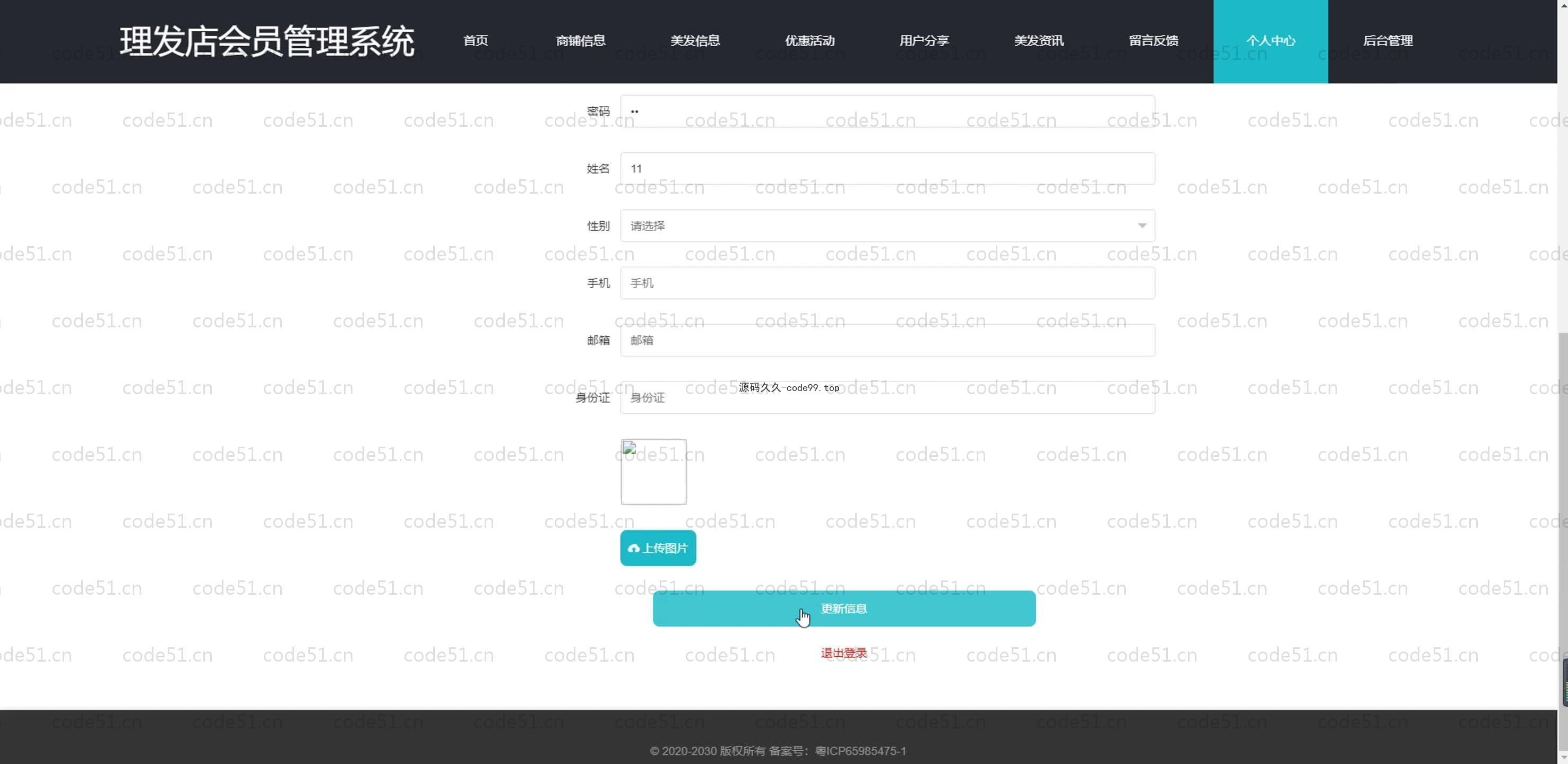Viewport: 1568px width, 764px height.
Task: Go to 商铺信息 page
Action: 580,41
